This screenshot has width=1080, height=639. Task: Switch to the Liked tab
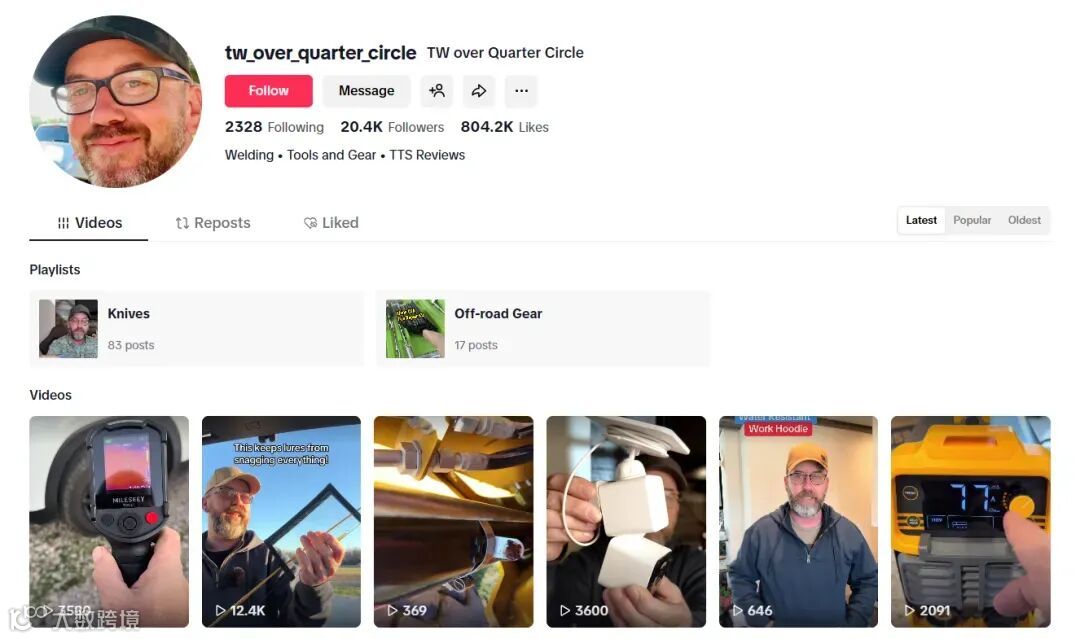331,223
